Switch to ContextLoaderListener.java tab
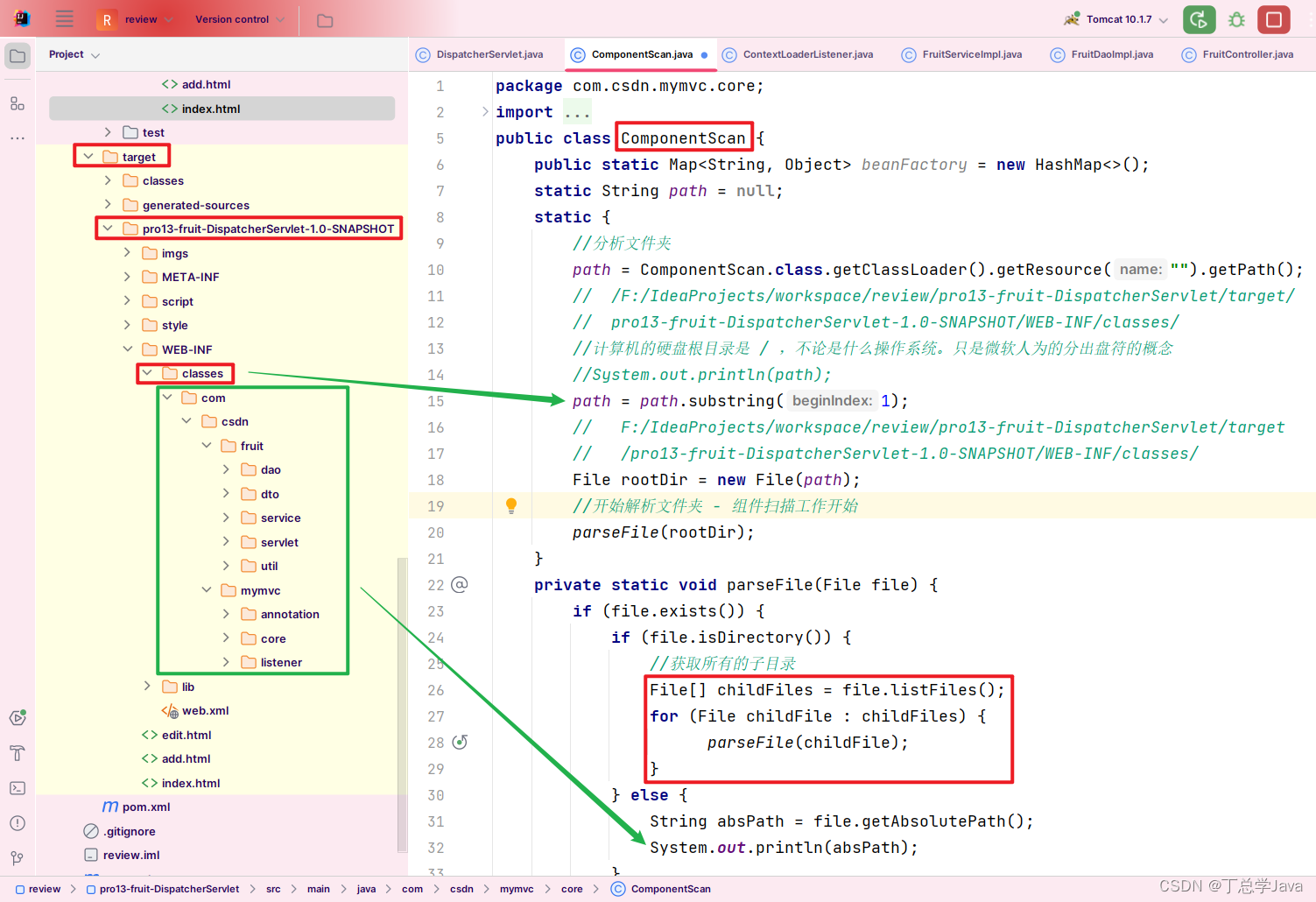The width and height of the screenshot is (1316, 902). [x=798, y=54]
